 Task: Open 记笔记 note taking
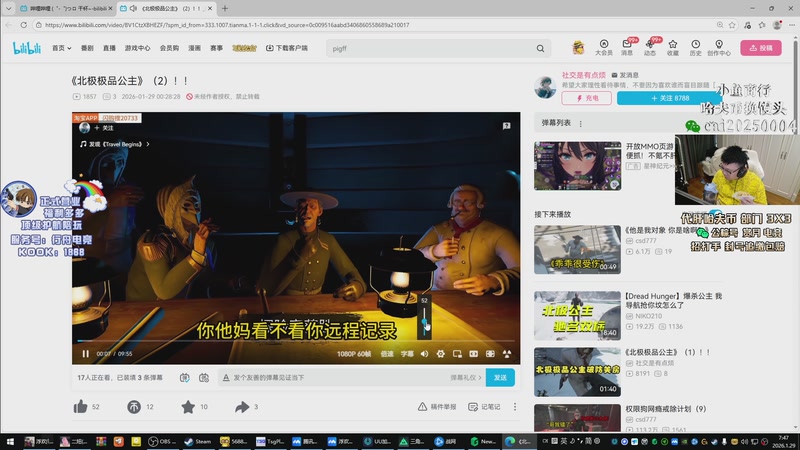click(484, 407)
